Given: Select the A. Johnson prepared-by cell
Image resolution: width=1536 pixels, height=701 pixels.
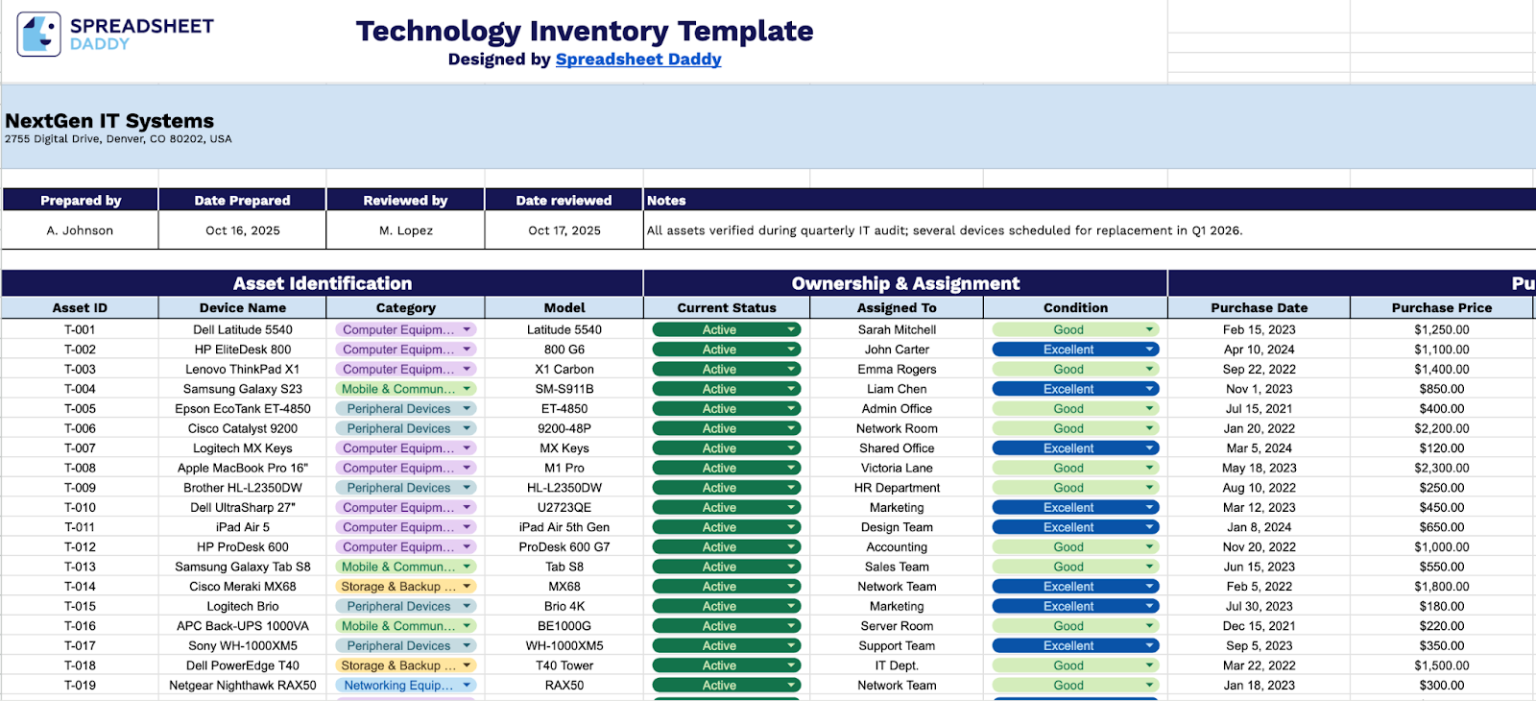Looking at the screenshot, I should [x=80, y=230].
